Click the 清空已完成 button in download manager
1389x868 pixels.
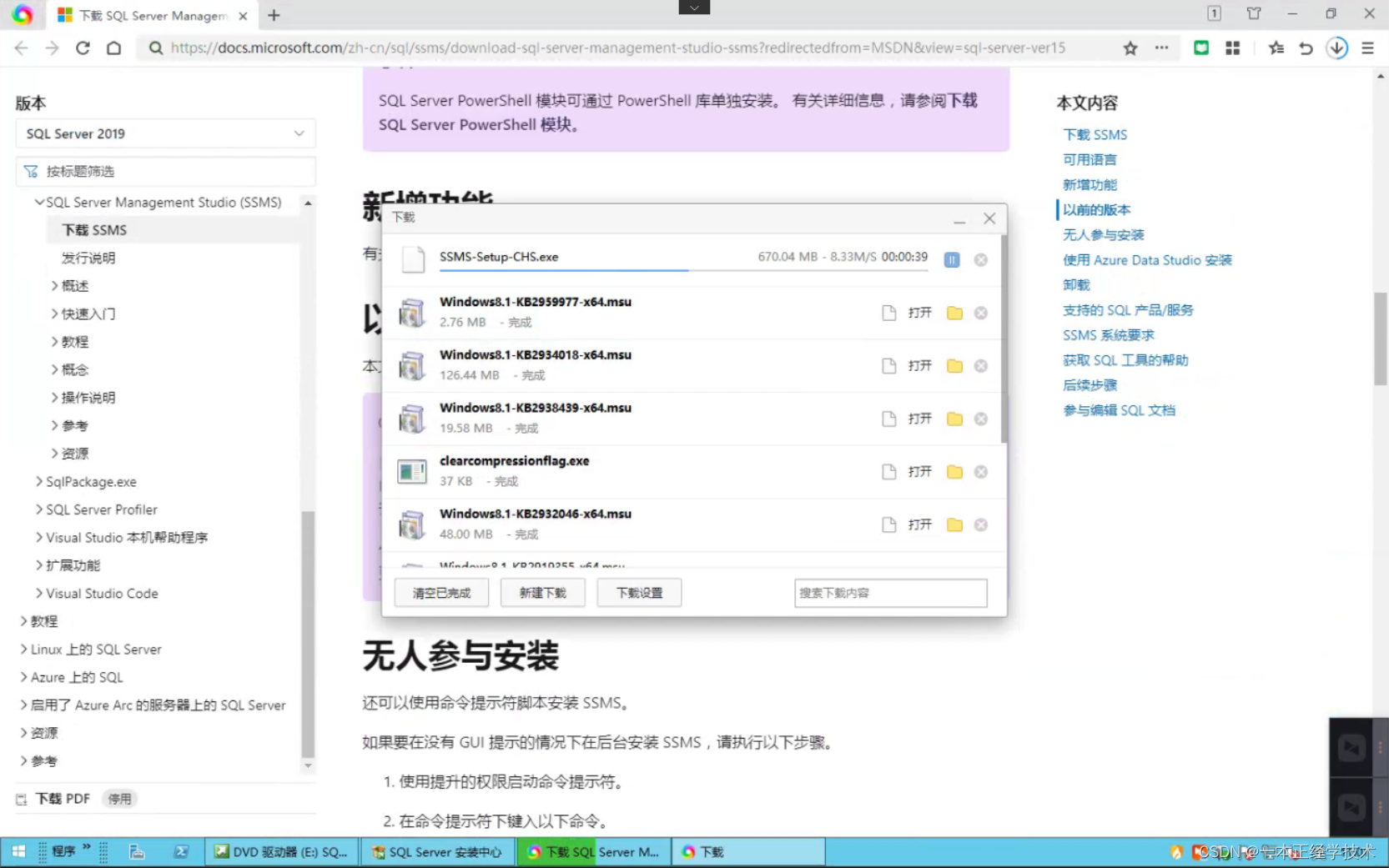(440, 592)
